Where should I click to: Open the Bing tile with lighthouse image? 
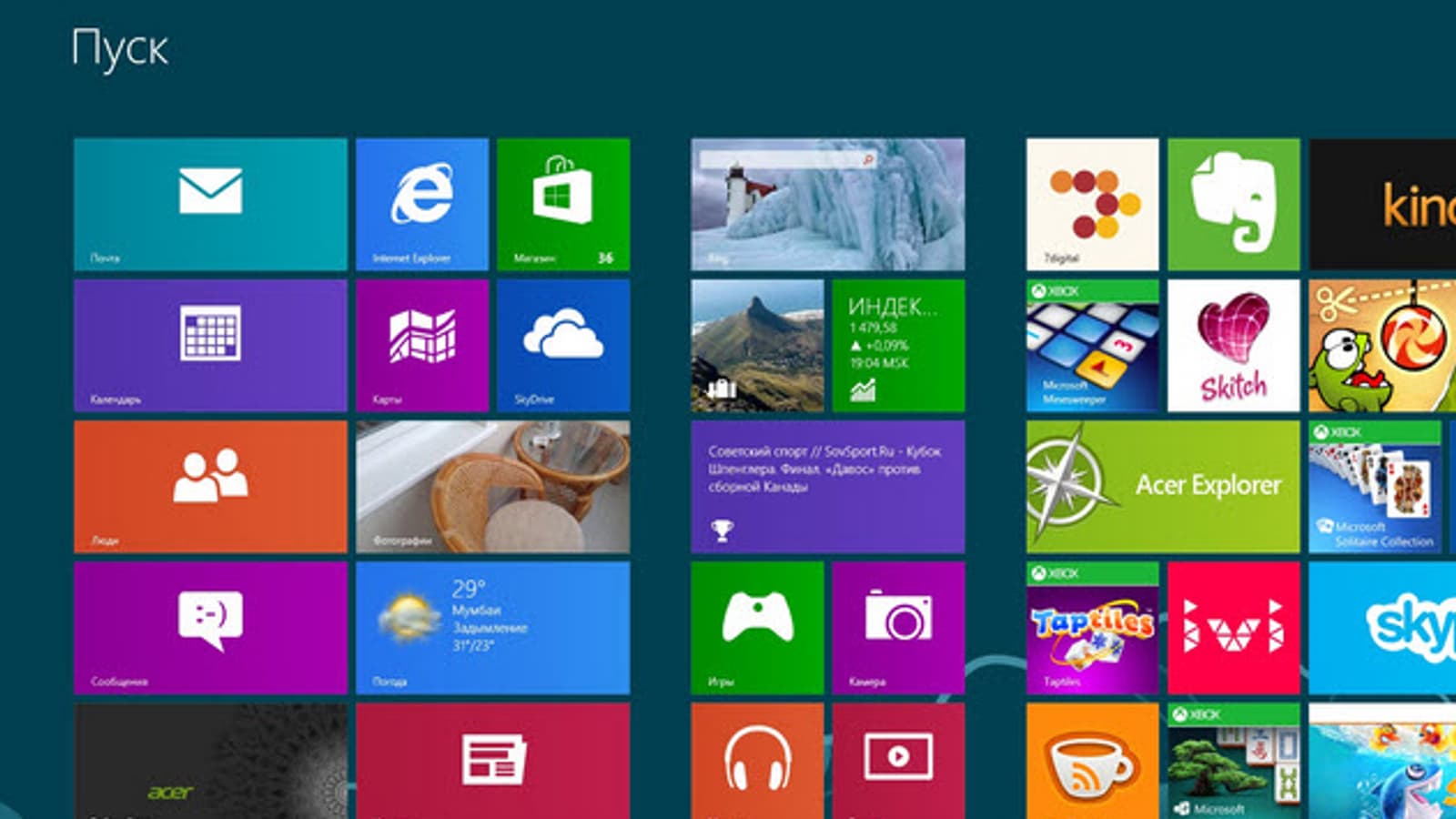827,205
